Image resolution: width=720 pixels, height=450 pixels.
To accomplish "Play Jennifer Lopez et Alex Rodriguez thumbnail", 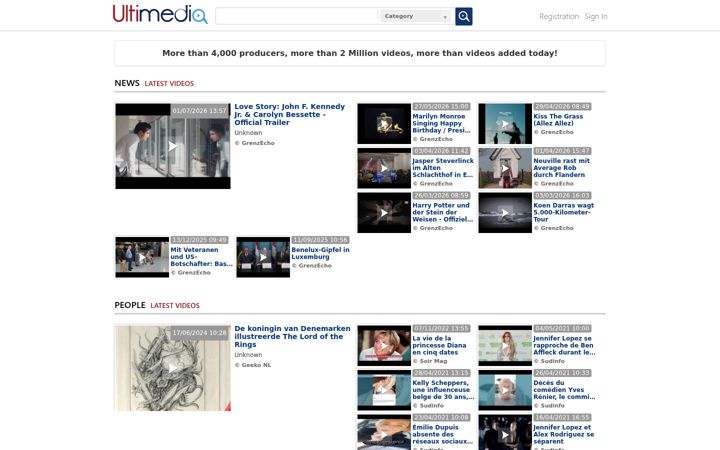I will point(505,433).
